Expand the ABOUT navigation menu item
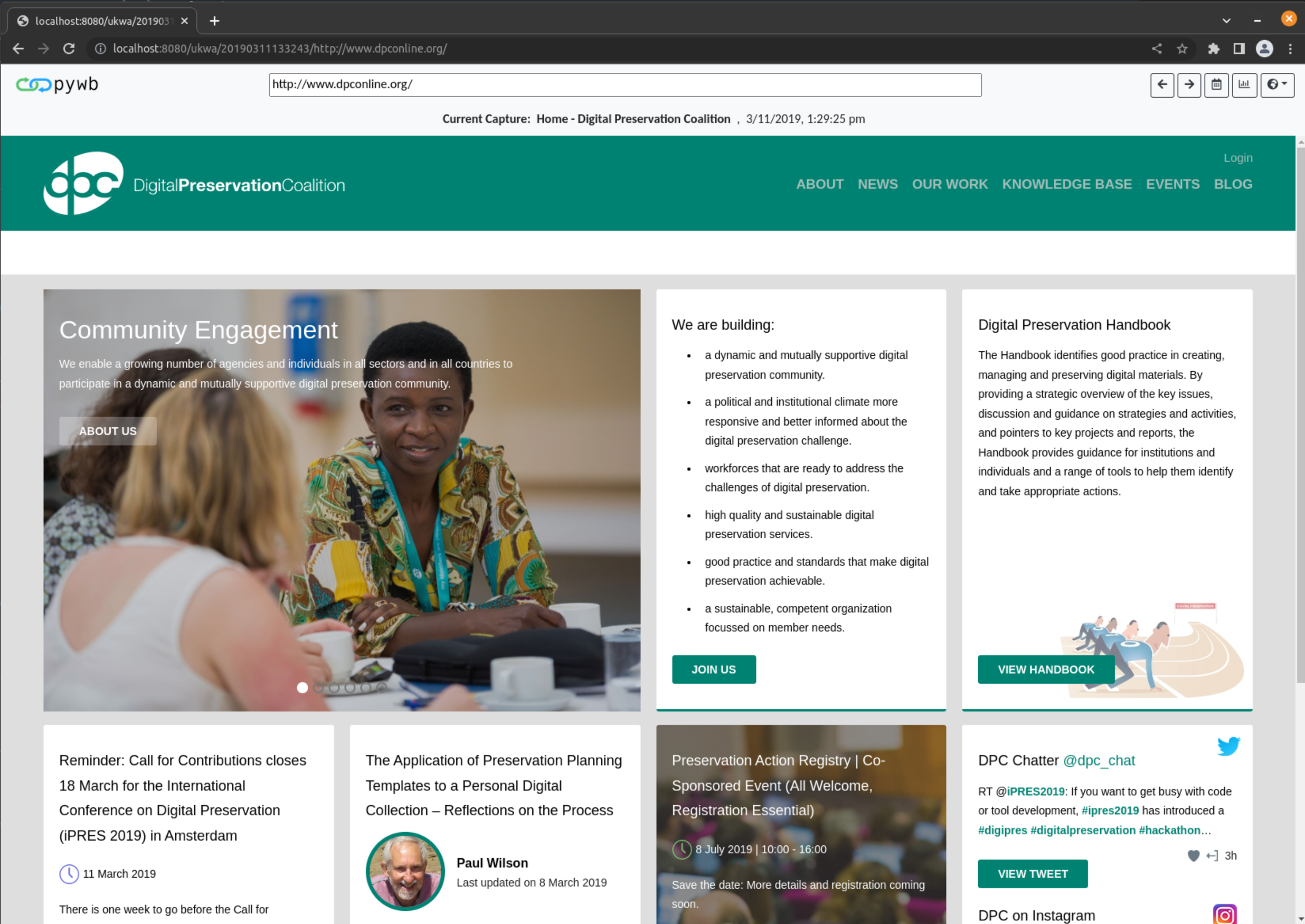Image resolution: width=1305 pixels, height=924 pixels. (819, 184)
